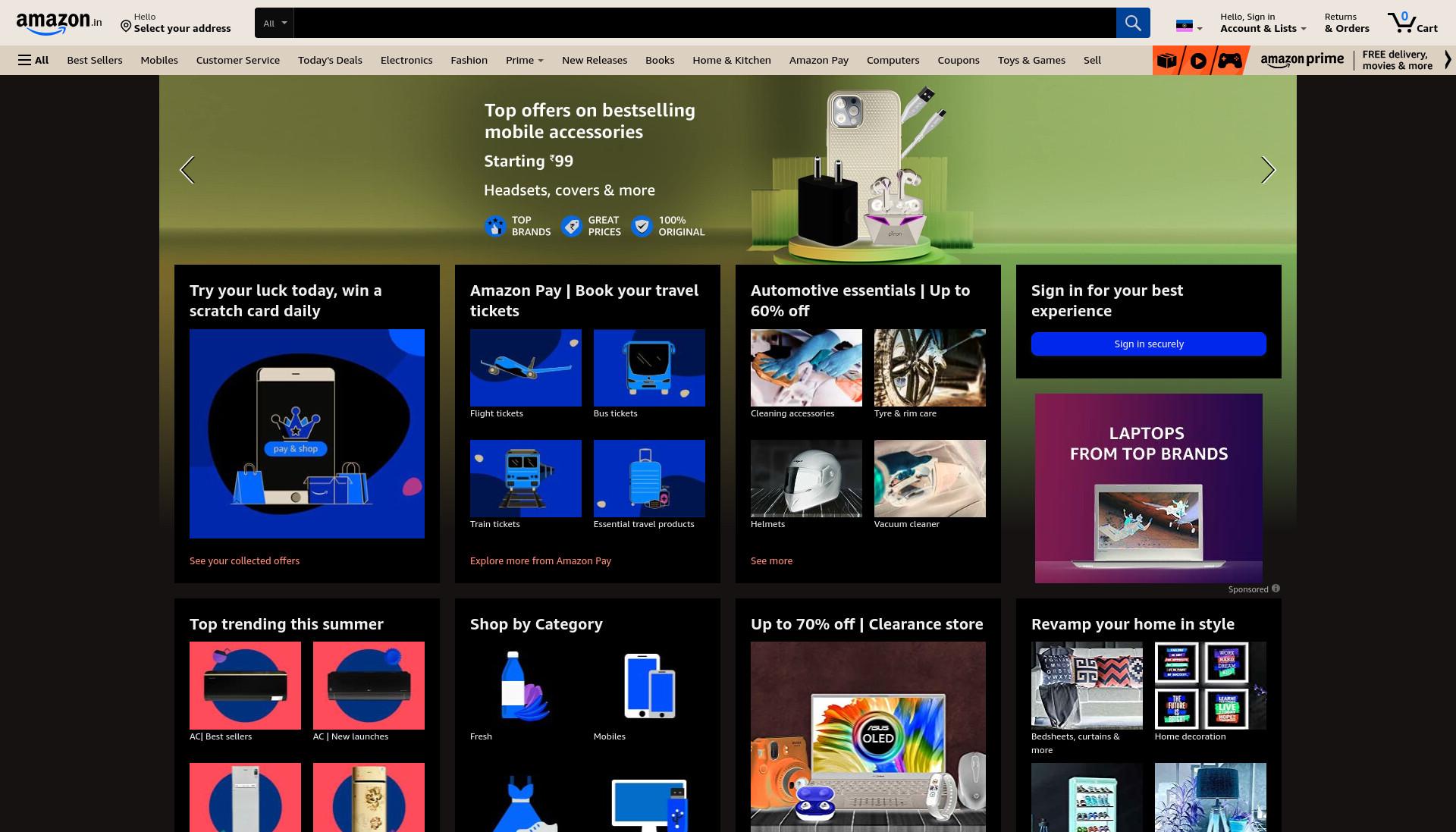Open See your collected offers link
1456x832 pixels.
pos(244,560)
